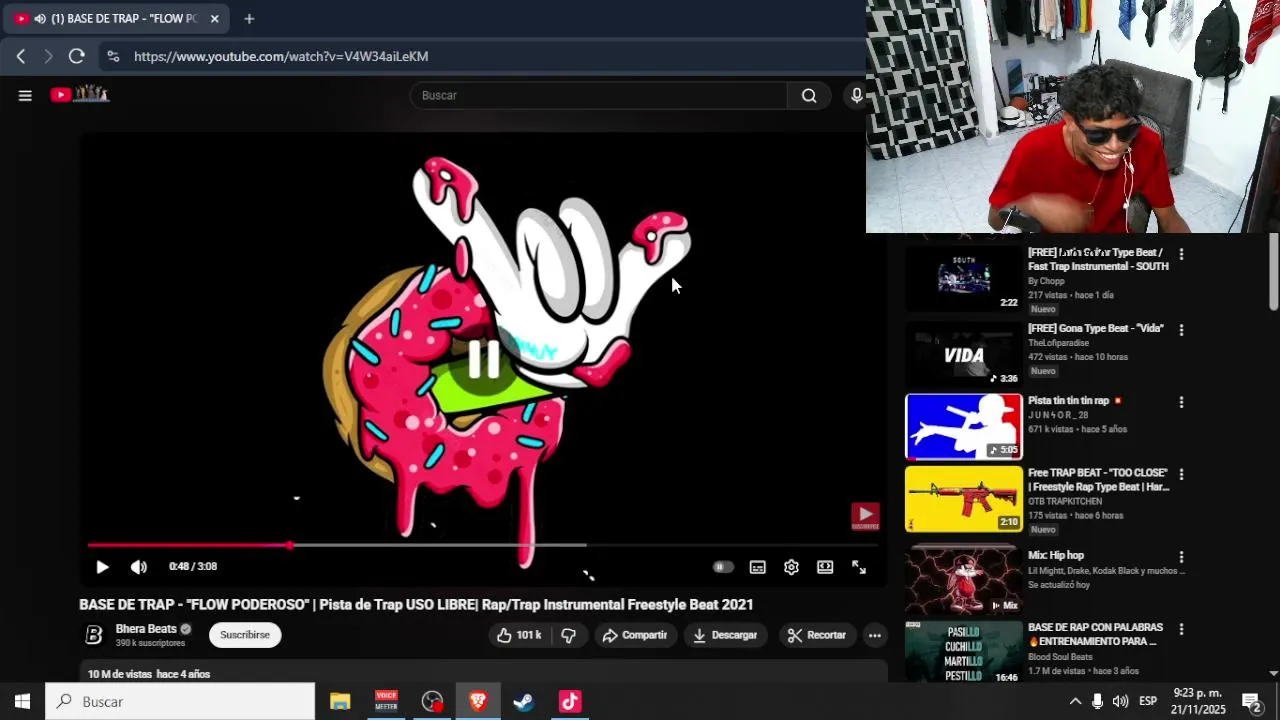Click the "10 M de vistas" description text

coord(120,675)
